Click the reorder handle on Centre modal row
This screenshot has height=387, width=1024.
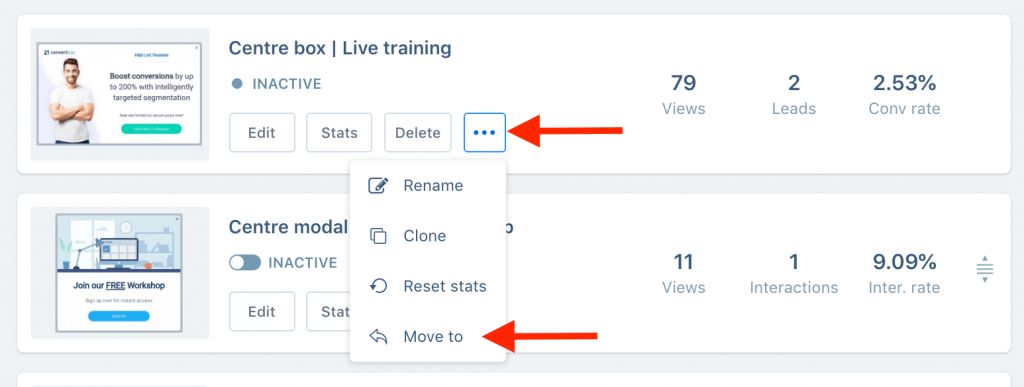(x=985, y=269)
